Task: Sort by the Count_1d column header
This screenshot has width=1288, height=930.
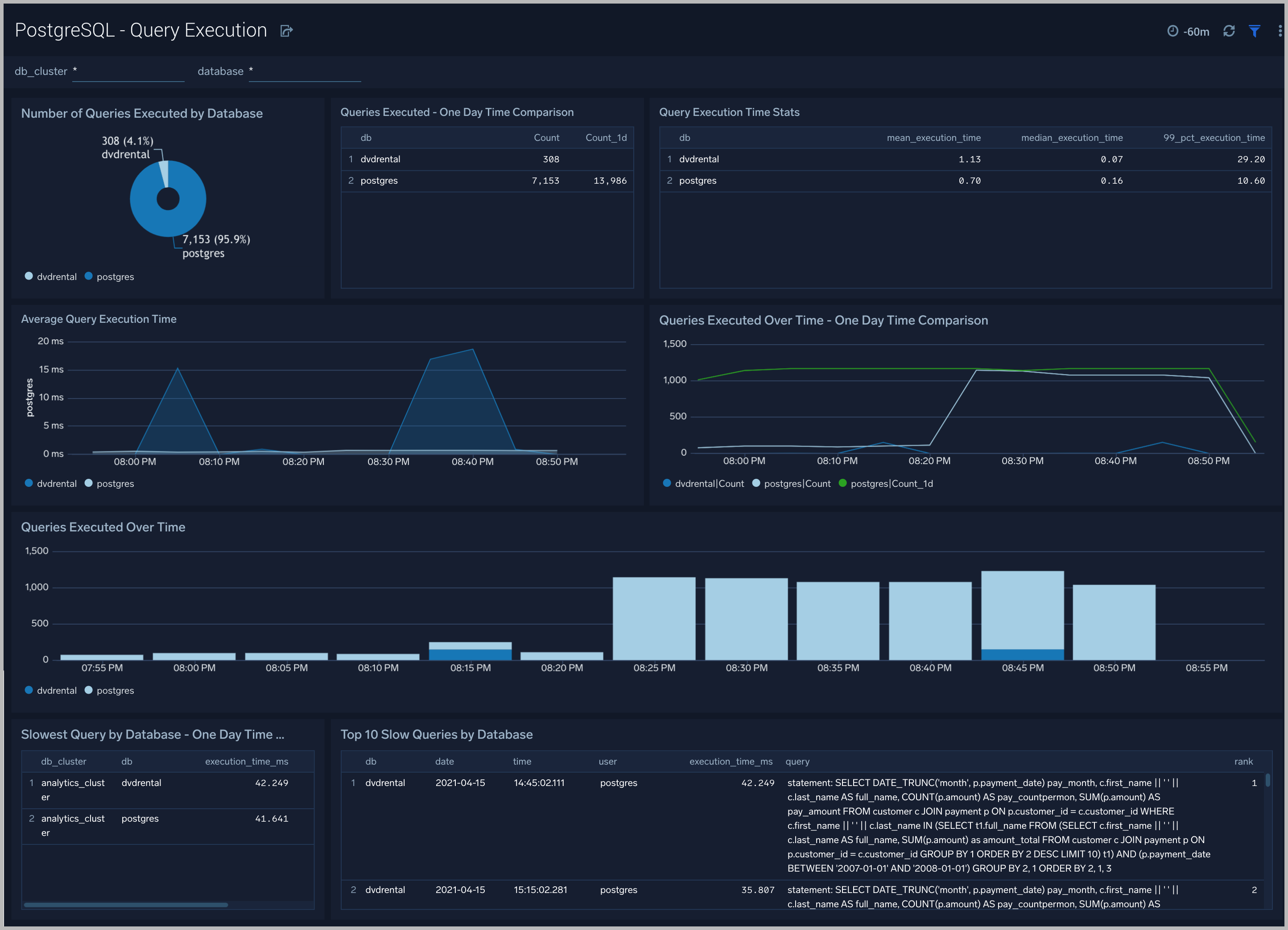Action: coord(606,137)
